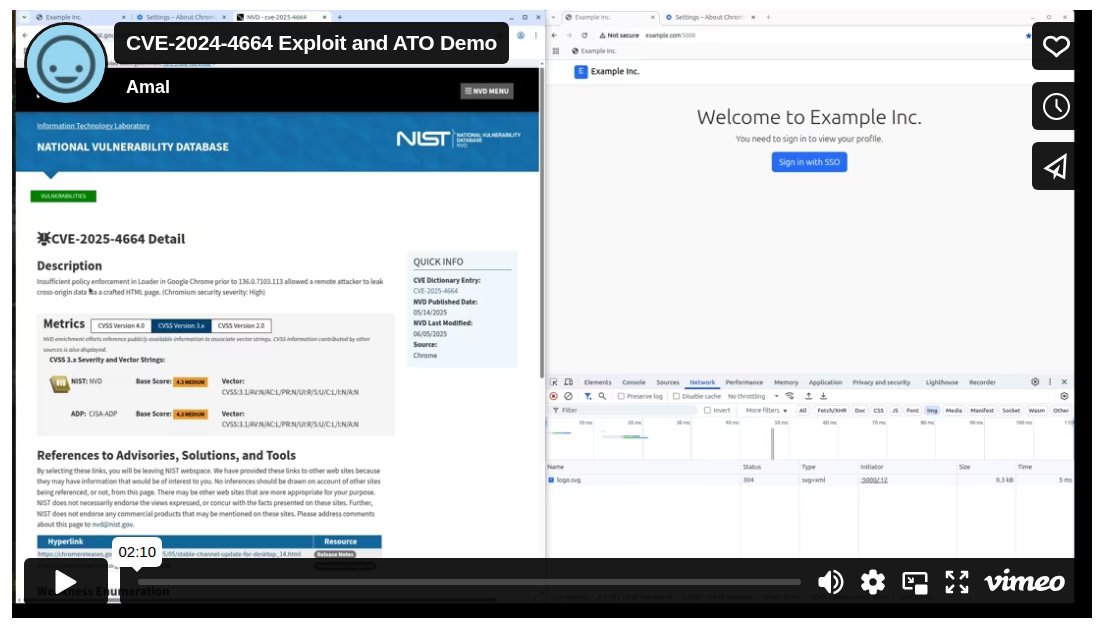Select the Media request type filter

(x=954, y=410)
